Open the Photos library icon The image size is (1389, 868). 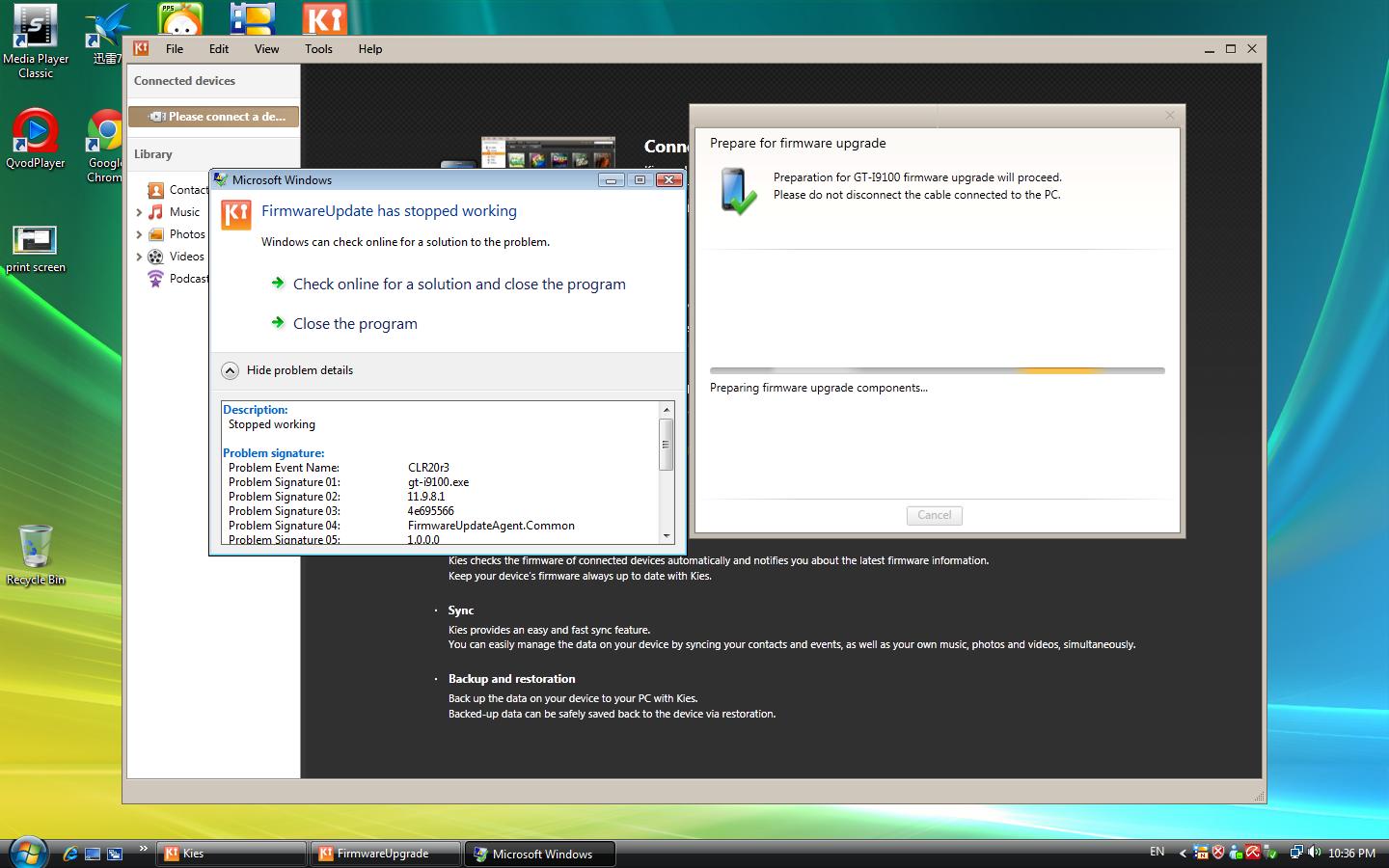155,234
